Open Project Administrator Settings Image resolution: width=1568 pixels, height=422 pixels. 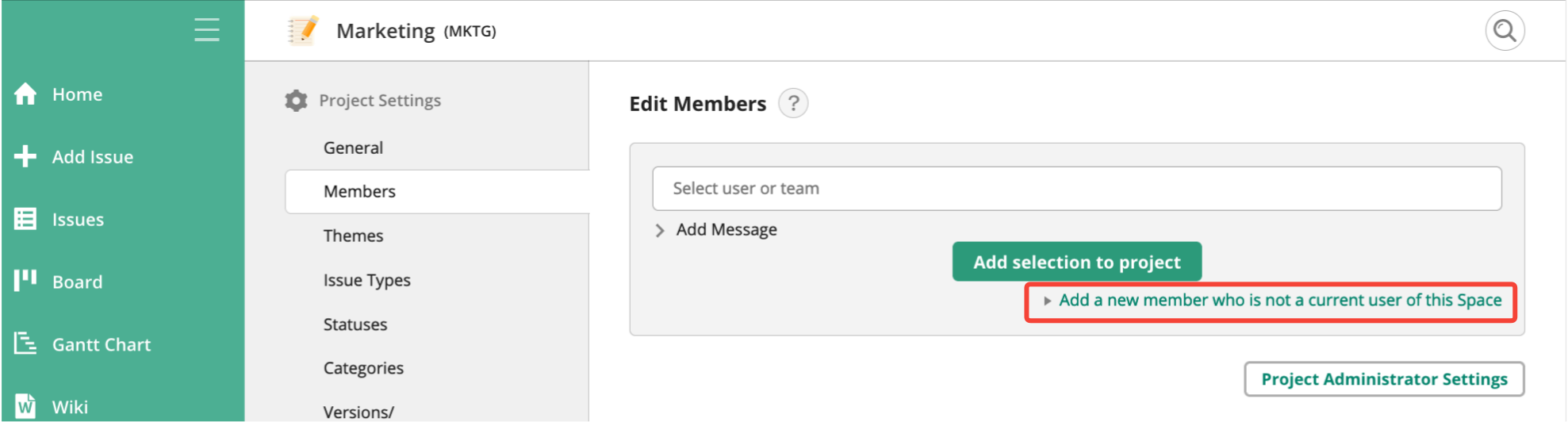(x=1384, y=379)
